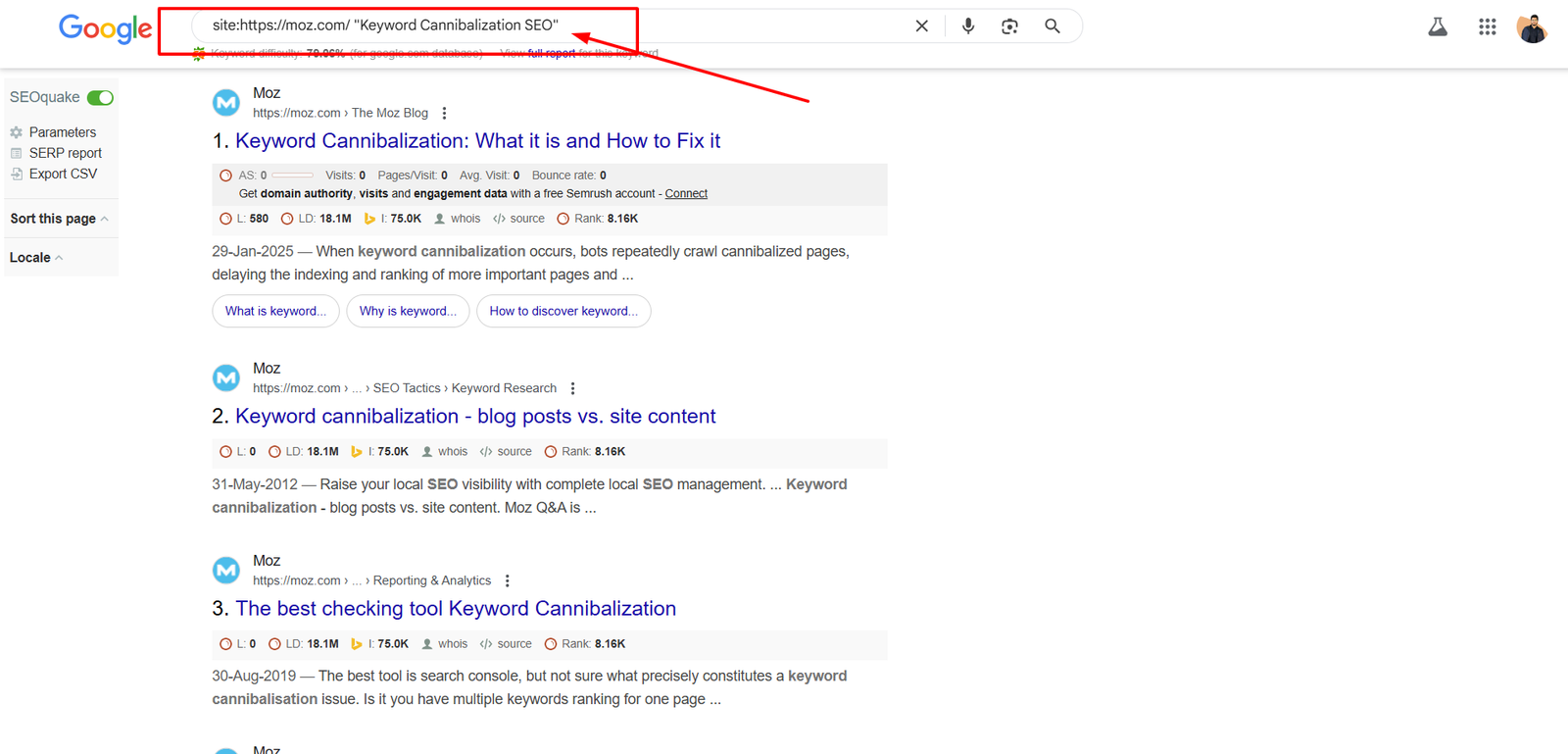Click the whois link under result 1
Viewport: 1568px width, 754px height.
[x=458, y=219]
